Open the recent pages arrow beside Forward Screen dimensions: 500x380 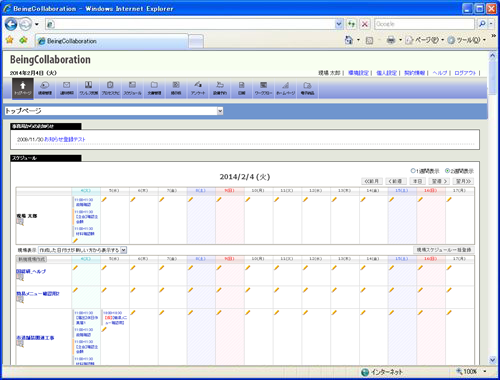point(37,24)
